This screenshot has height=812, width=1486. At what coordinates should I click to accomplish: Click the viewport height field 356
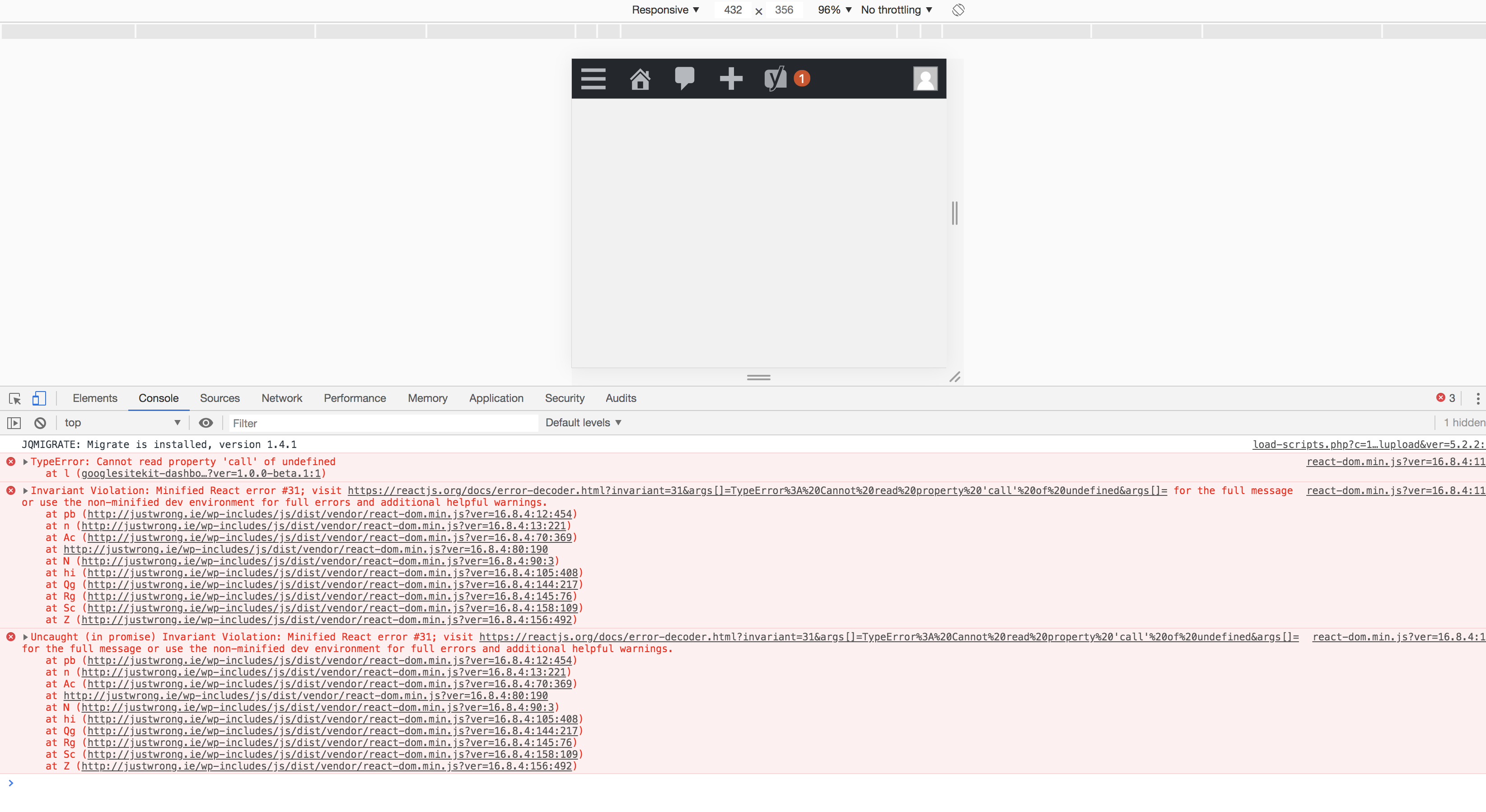784,10
